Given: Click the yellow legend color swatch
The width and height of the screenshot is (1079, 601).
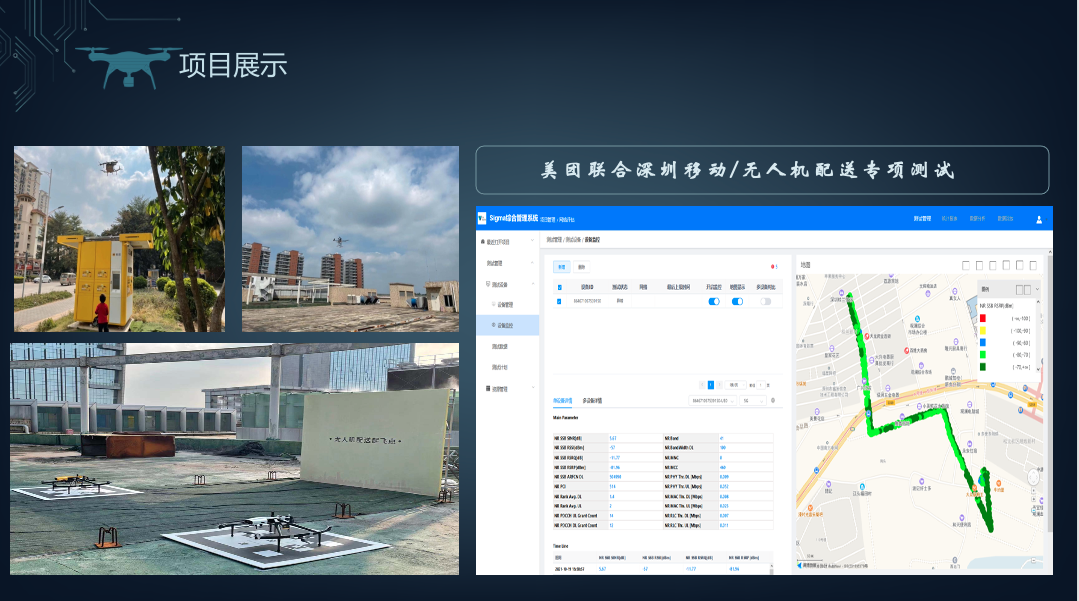Looking at the screenshot, I should click(983, 330).
